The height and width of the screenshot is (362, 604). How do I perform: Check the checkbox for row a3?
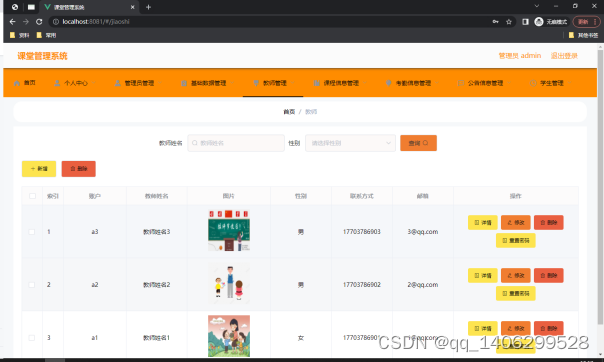click(x=32, y=232)
